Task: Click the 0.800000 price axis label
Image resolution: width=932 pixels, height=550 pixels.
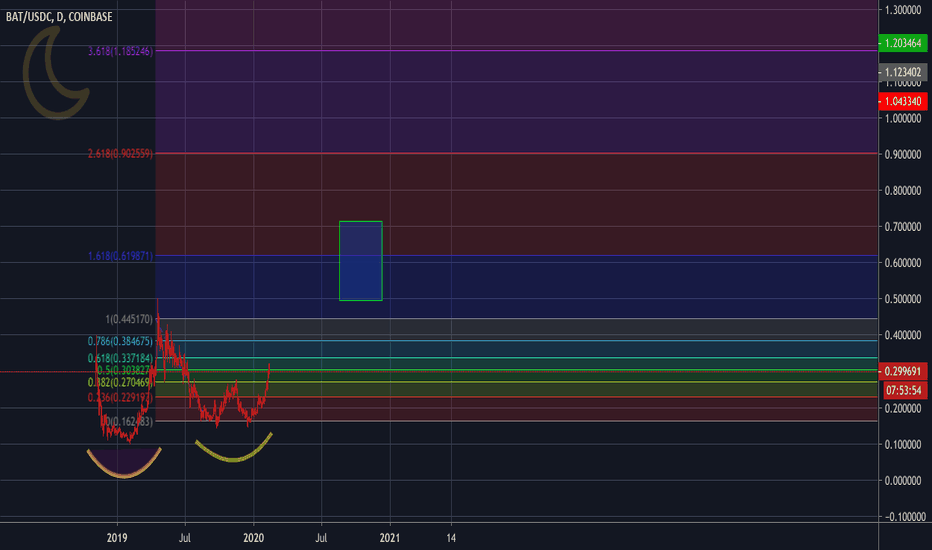Action: pos(903,191)
